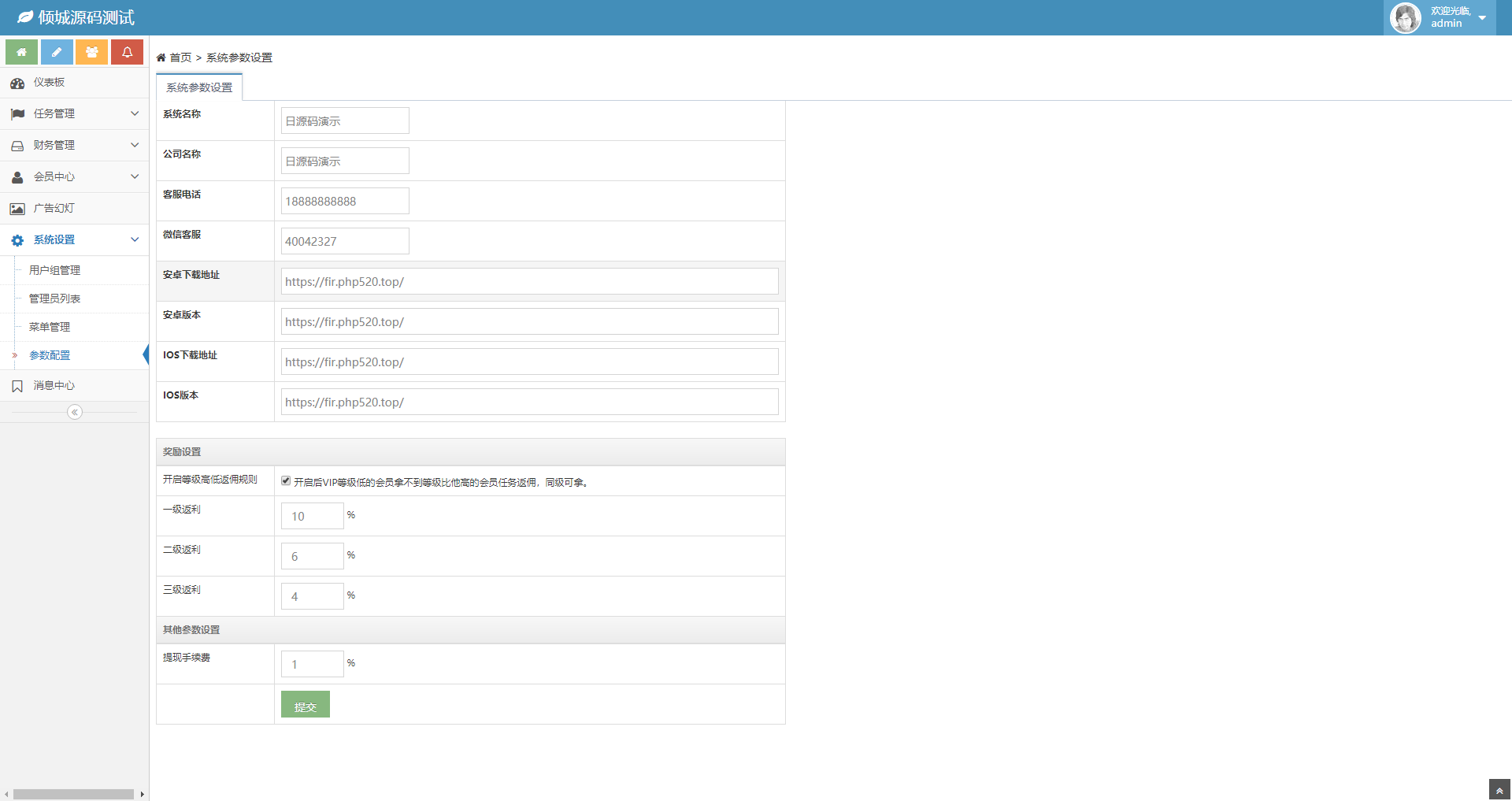Open the admin user dropdown arrow
The width and height of the screenshot is (1512, 801).
pos(1482,18)
